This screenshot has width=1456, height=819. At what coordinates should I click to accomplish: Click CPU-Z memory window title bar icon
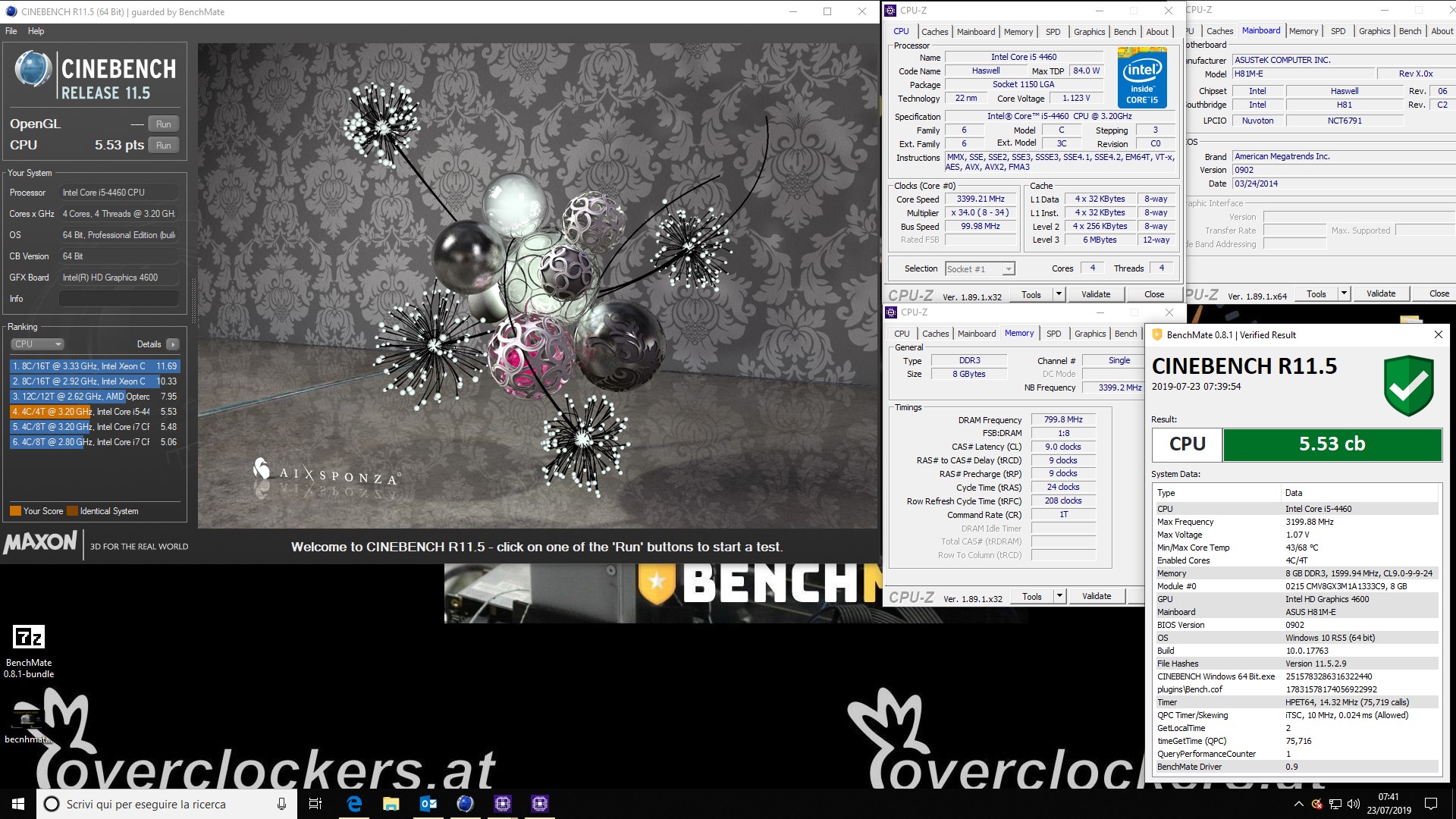[892, 312]
